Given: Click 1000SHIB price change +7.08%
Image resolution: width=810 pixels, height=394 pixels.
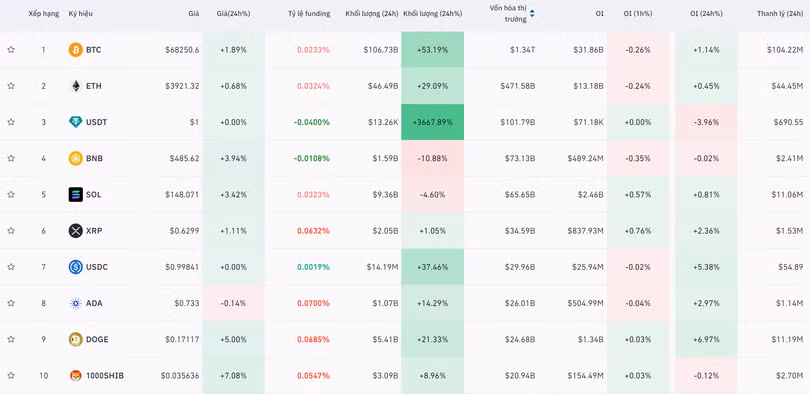Looking at the screenshot, I should click(x=233, y=375).
